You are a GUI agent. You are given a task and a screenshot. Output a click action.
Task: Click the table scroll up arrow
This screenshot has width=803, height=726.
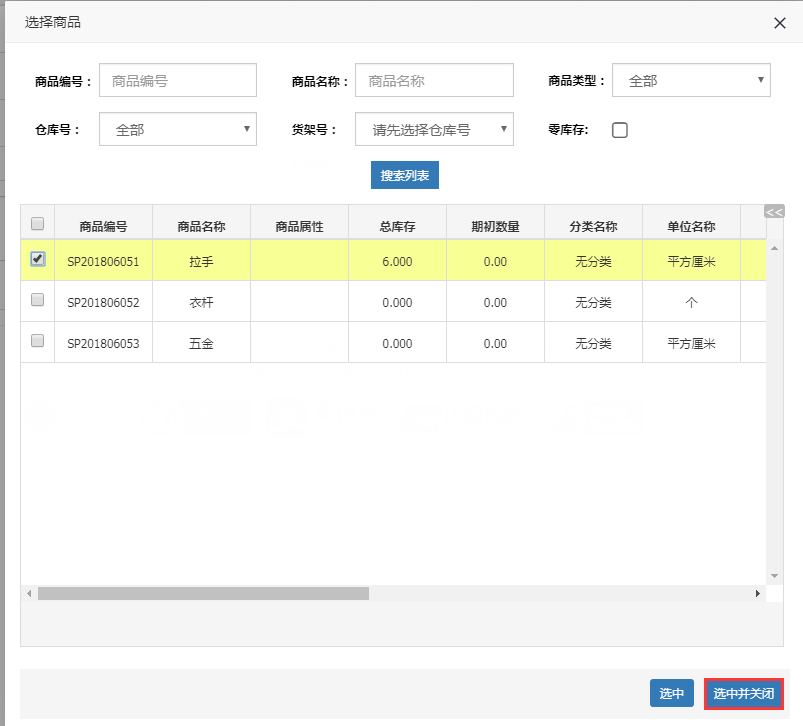tap(774, 247)
